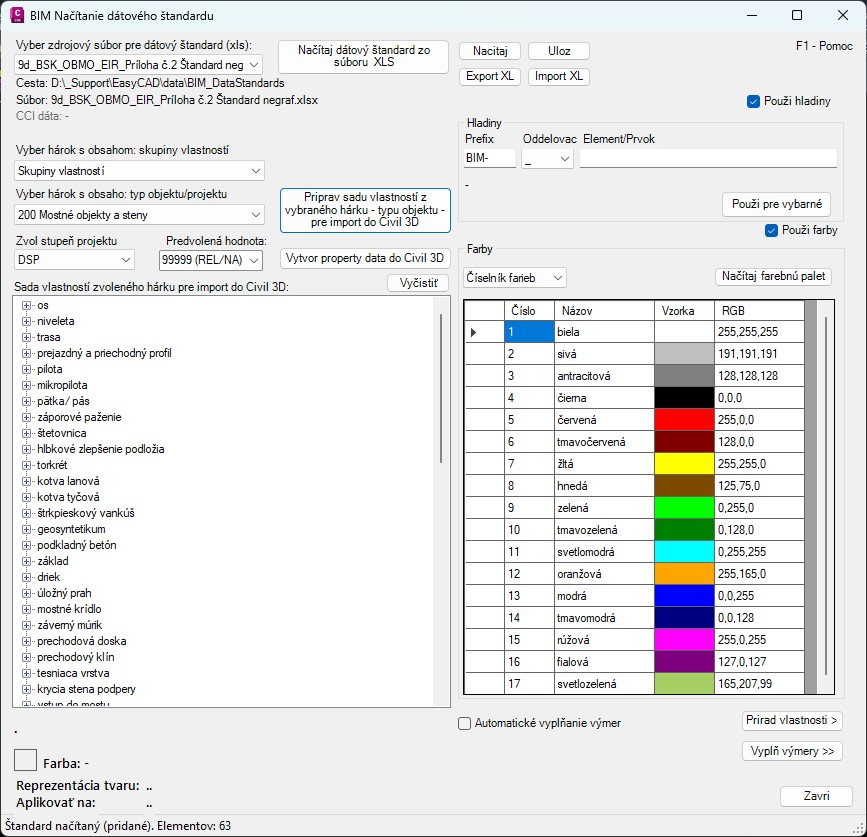Toggle the 'Použi farby' checkbox
867x837 pixels.
click(x=771, y=230)
